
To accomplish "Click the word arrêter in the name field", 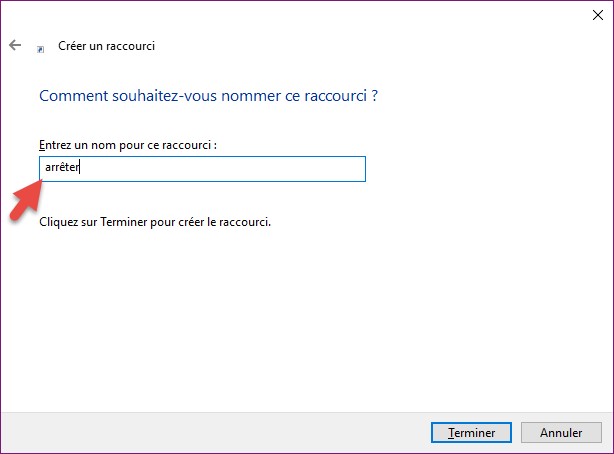I will point(62,168).
